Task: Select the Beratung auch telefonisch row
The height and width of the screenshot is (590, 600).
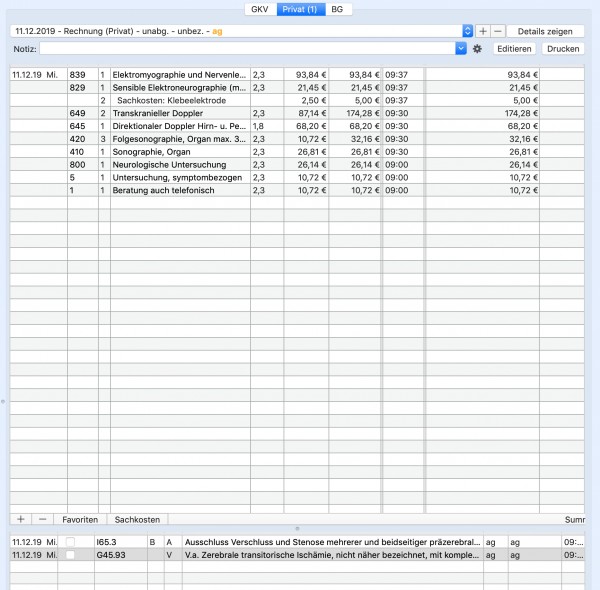Action: (x=297, y=190)
